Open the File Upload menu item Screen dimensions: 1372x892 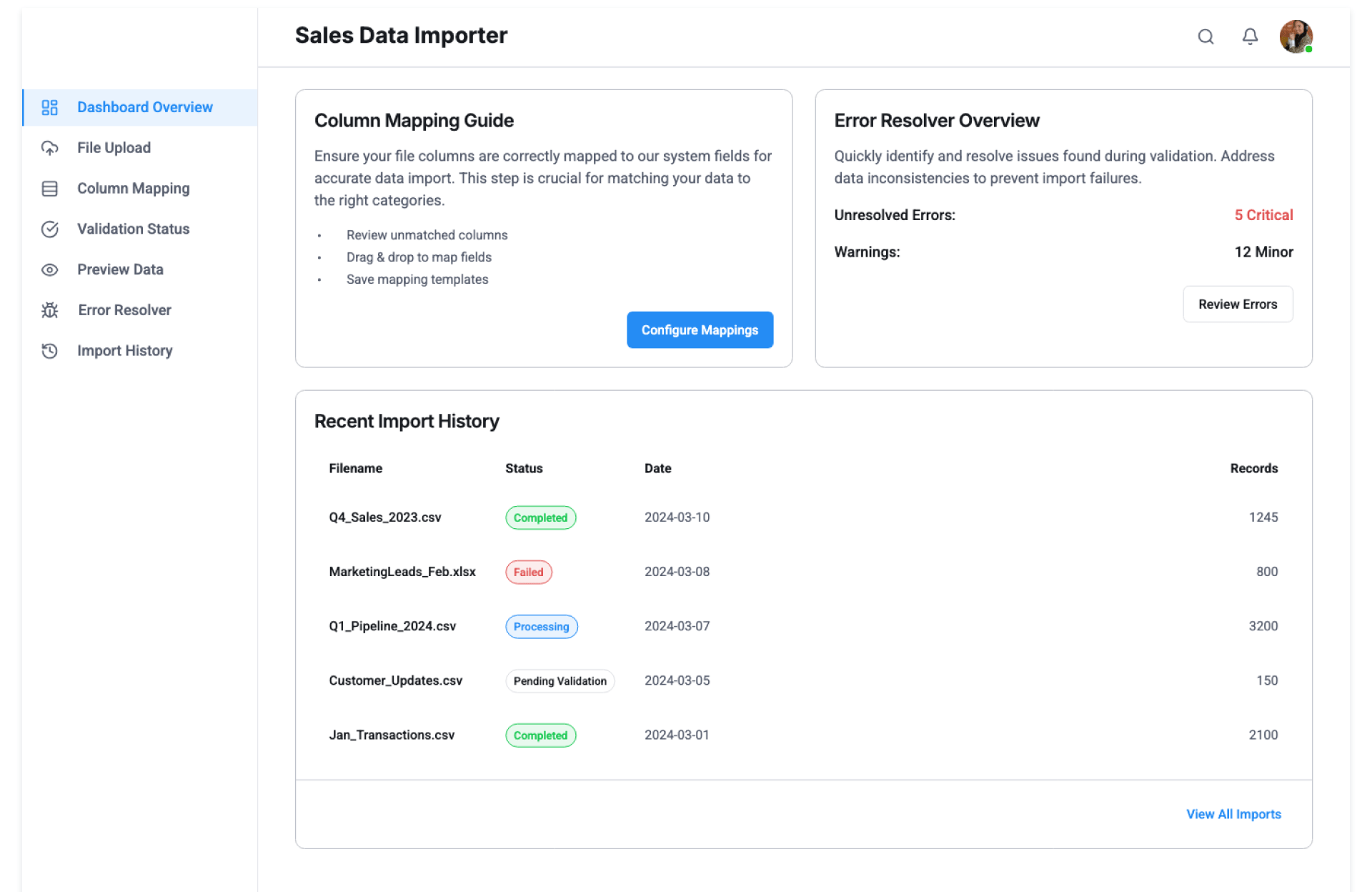pos(114,148)
